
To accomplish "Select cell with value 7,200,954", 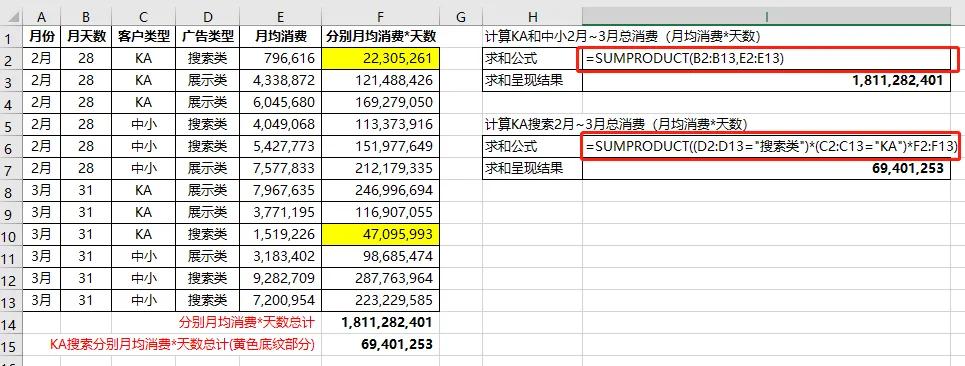I will click(280, 300).
